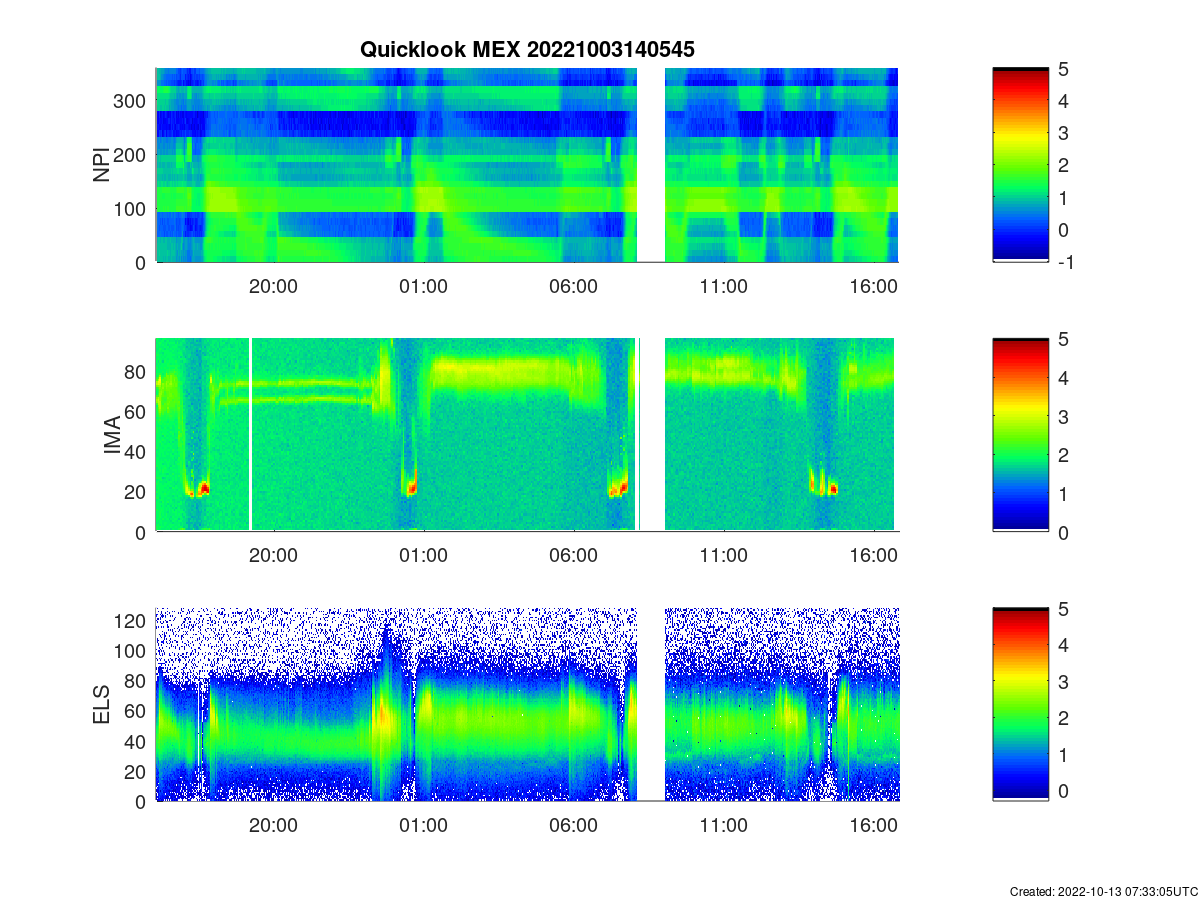The image size is (1200, 900).
Task: Click the plot title Quicklook MEX 20221003140545
Action: [x=527, y=48]
